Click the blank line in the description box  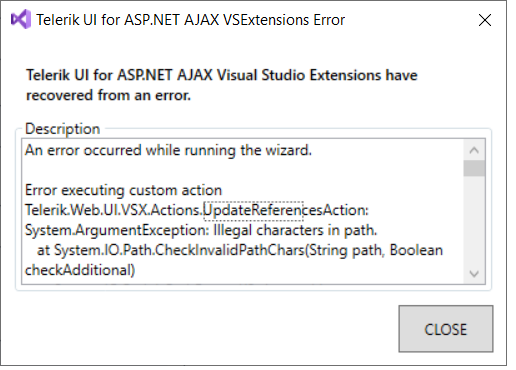coord(242,170)
